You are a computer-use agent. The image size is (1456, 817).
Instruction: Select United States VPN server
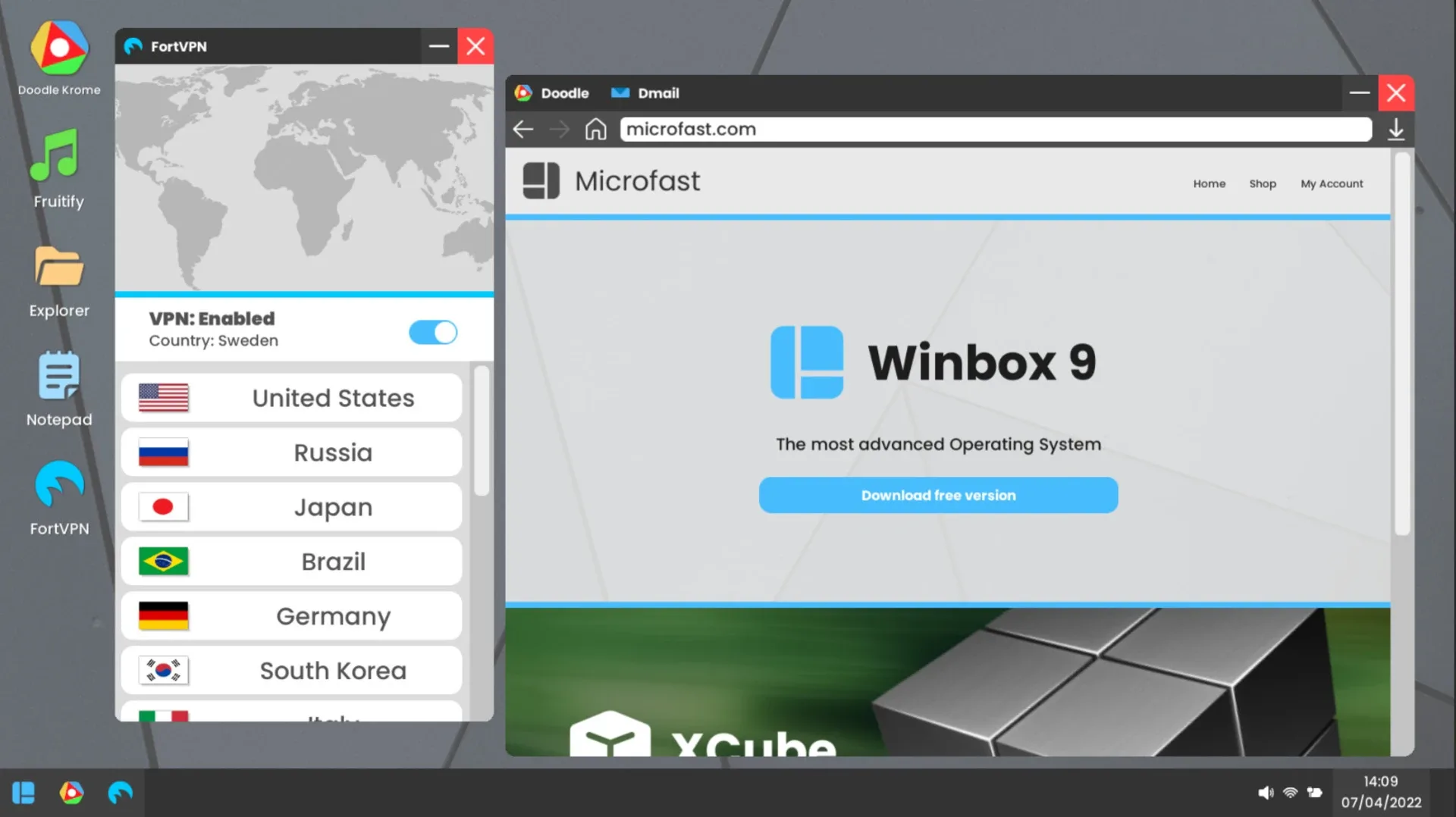click(x=291, y=398)
